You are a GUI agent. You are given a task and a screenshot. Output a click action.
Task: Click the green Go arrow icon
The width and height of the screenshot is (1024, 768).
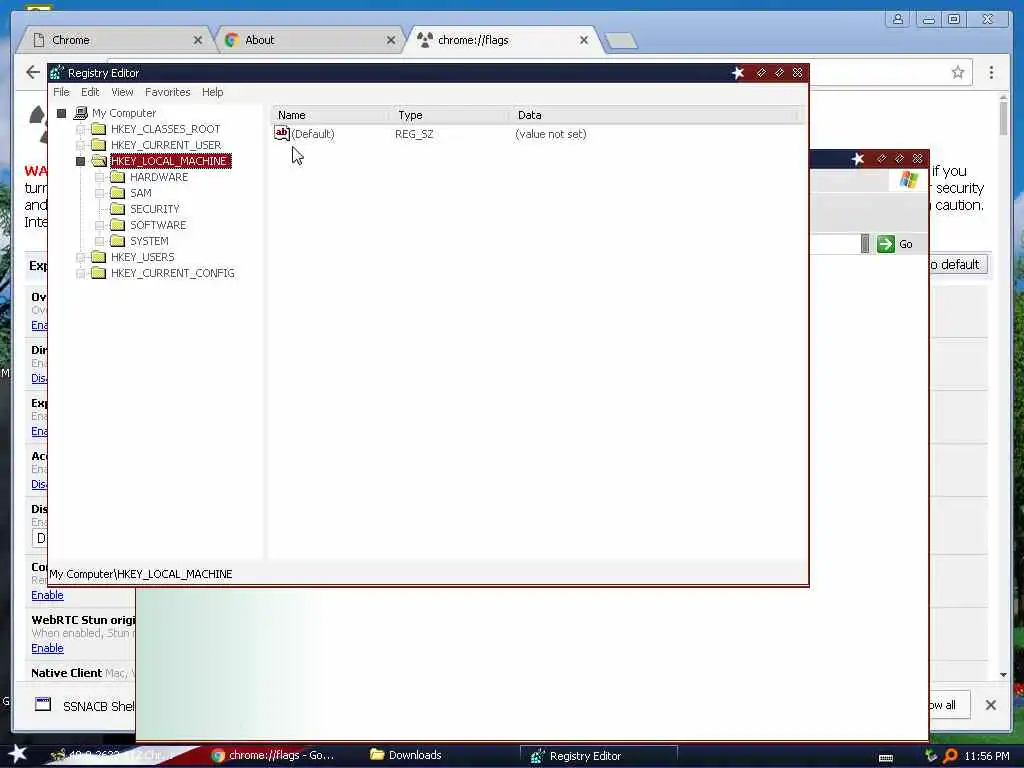(886, 244)
